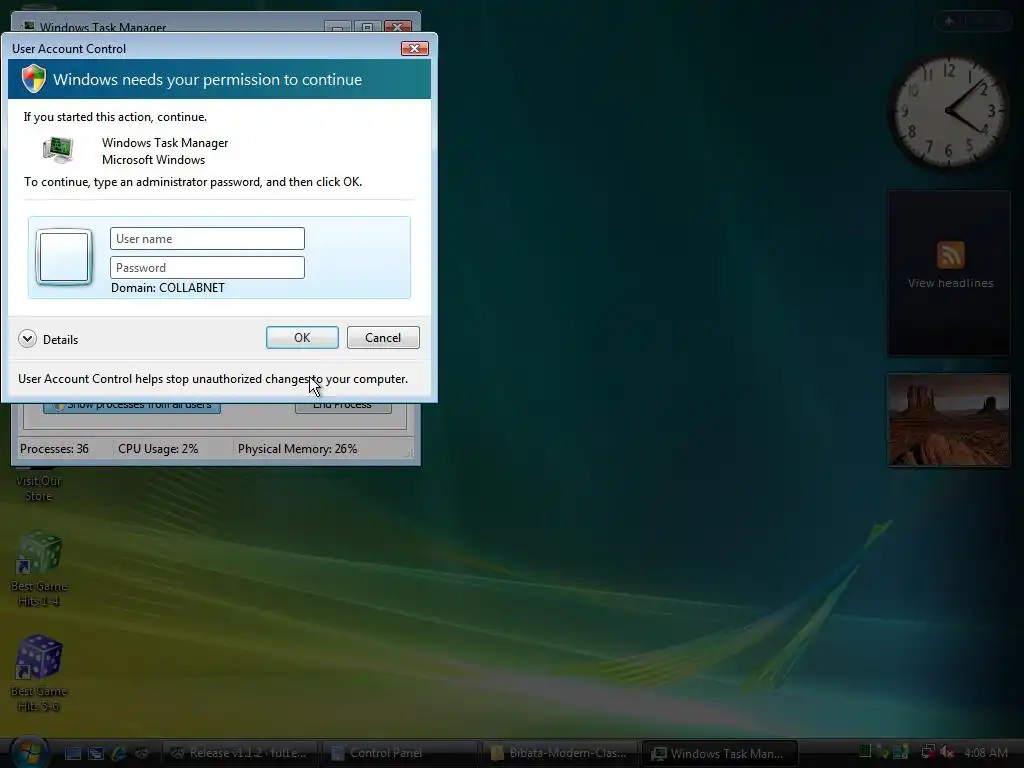This screenshot has height=768, width=1024.
Task: Open 'Best Game Hits 5-6' desktop shortcut
Action: (39, 673)
